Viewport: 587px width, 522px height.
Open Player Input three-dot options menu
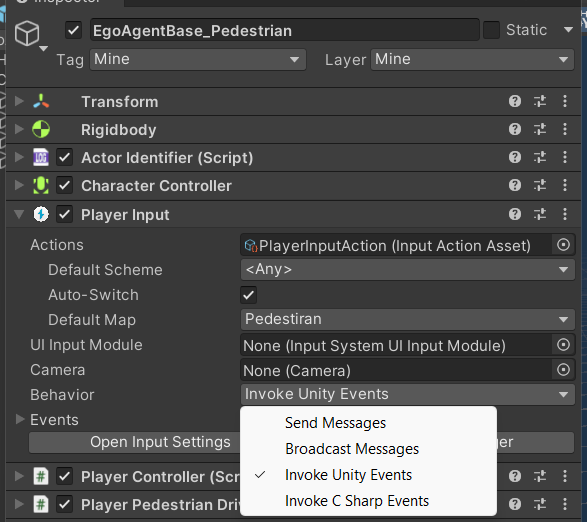(x=565, y=214)
